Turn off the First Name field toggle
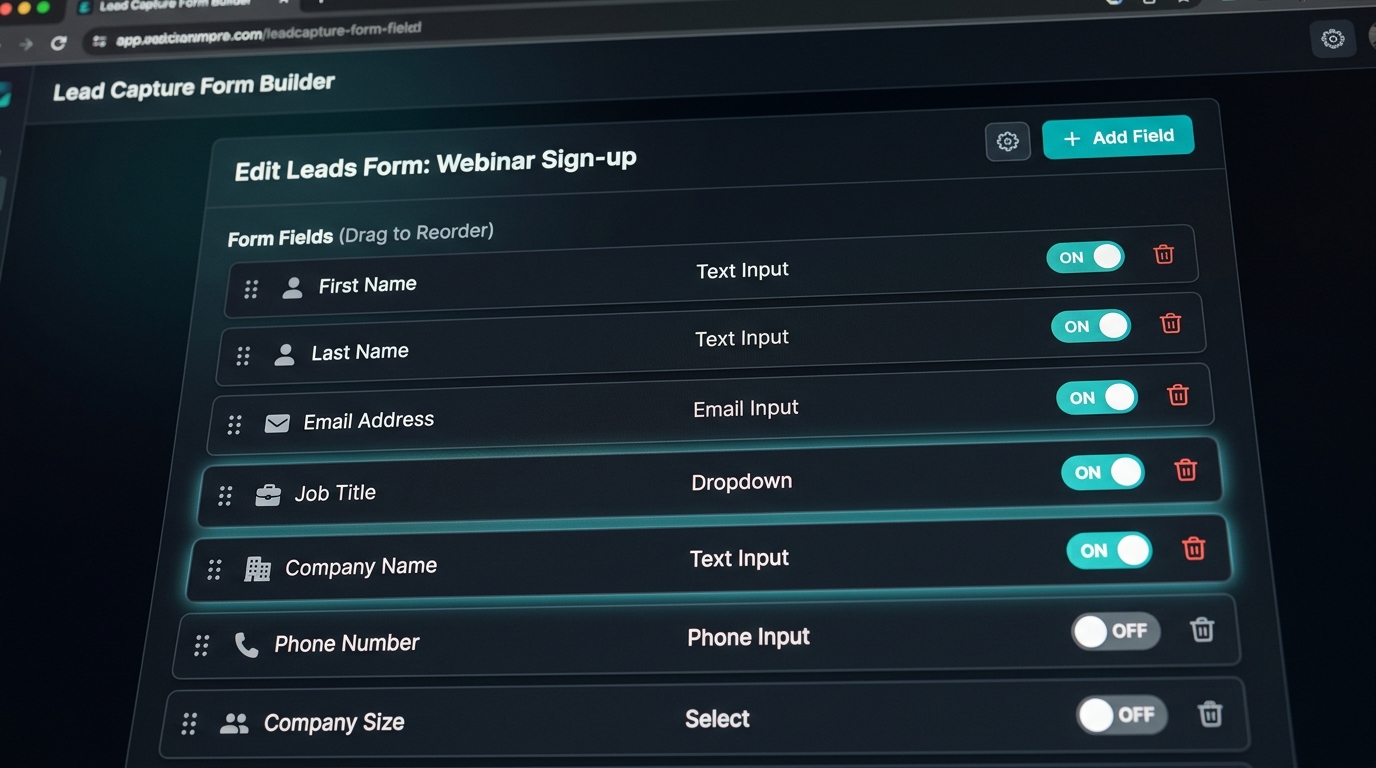This screenshot has height=768, width=1376. click(1085, 257)
